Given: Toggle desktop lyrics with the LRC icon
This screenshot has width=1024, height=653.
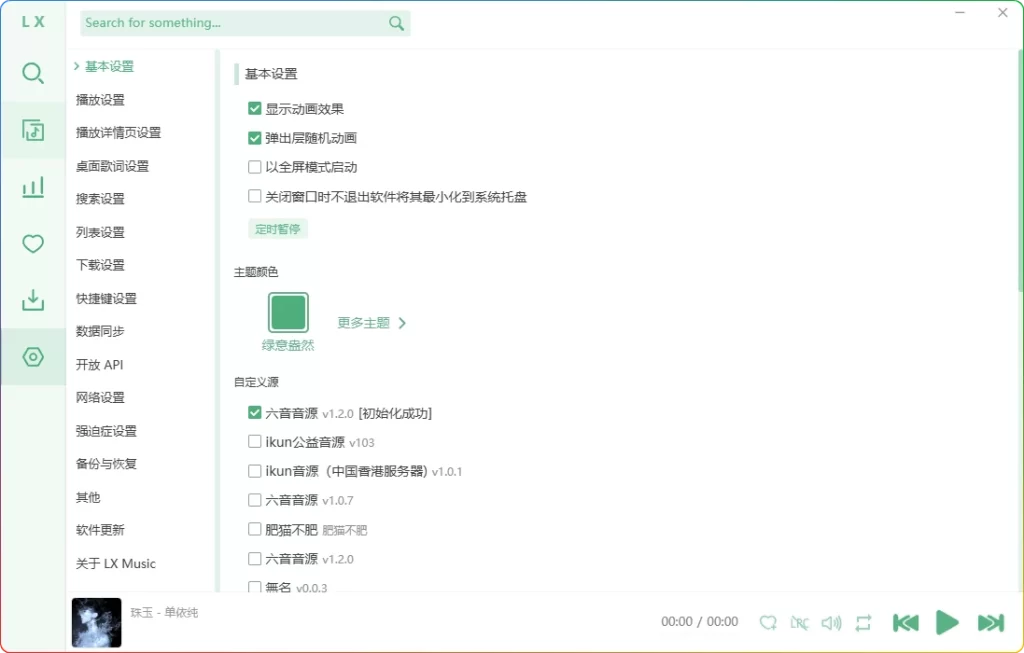Looking at the screenshot, I should (800, 622).
